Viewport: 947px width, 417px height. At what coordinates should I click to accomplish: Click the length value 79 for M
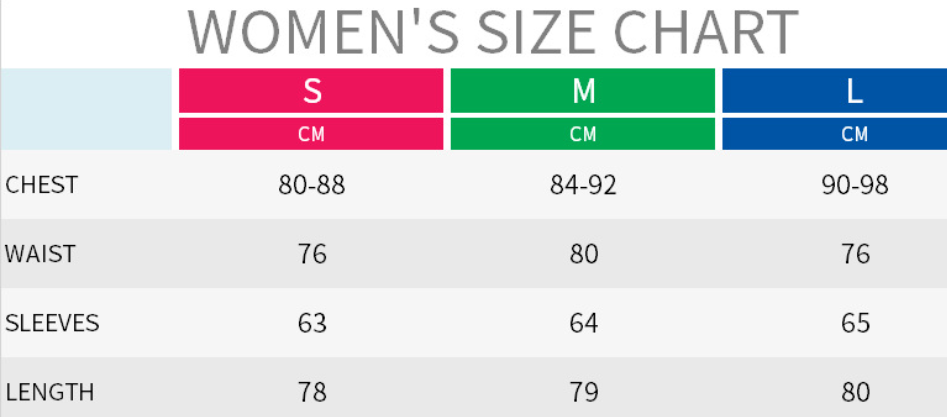coord(583,392)
